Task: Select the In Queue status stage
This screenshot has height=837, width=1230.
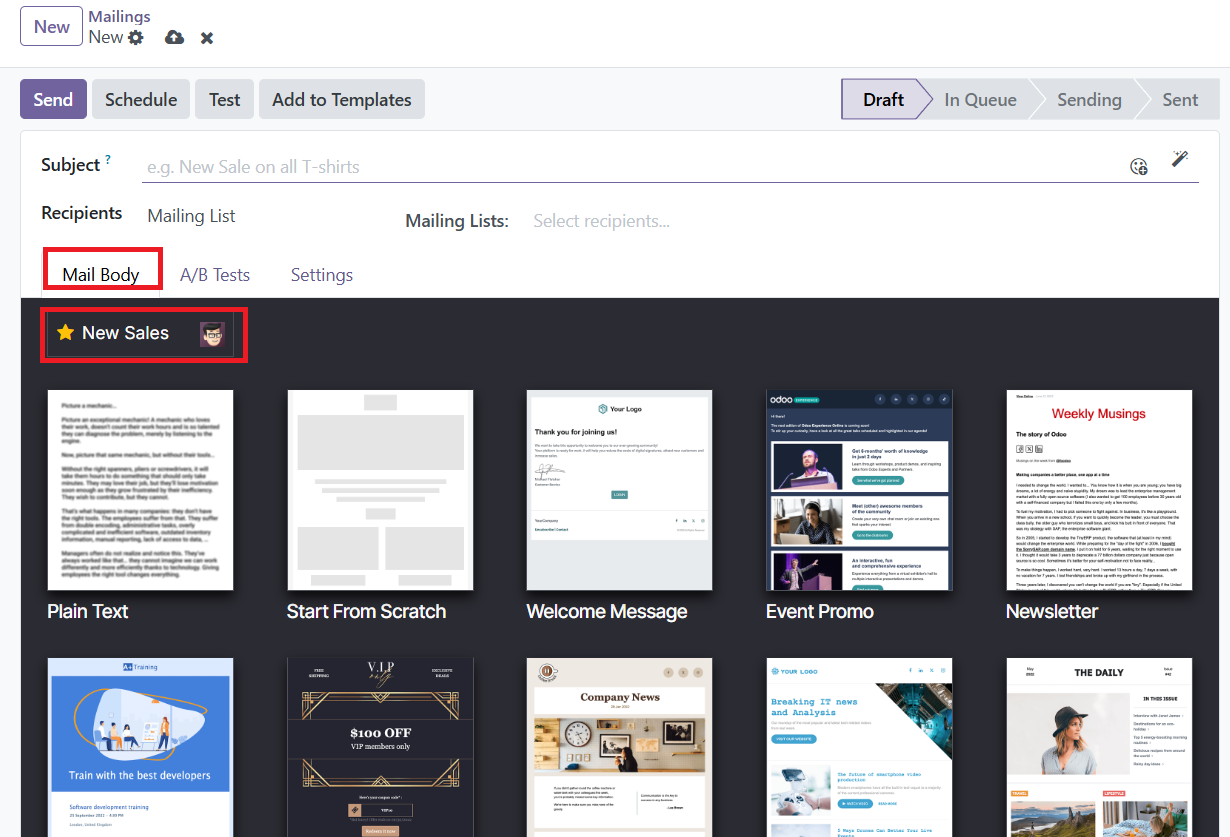Action: (980, 100)
